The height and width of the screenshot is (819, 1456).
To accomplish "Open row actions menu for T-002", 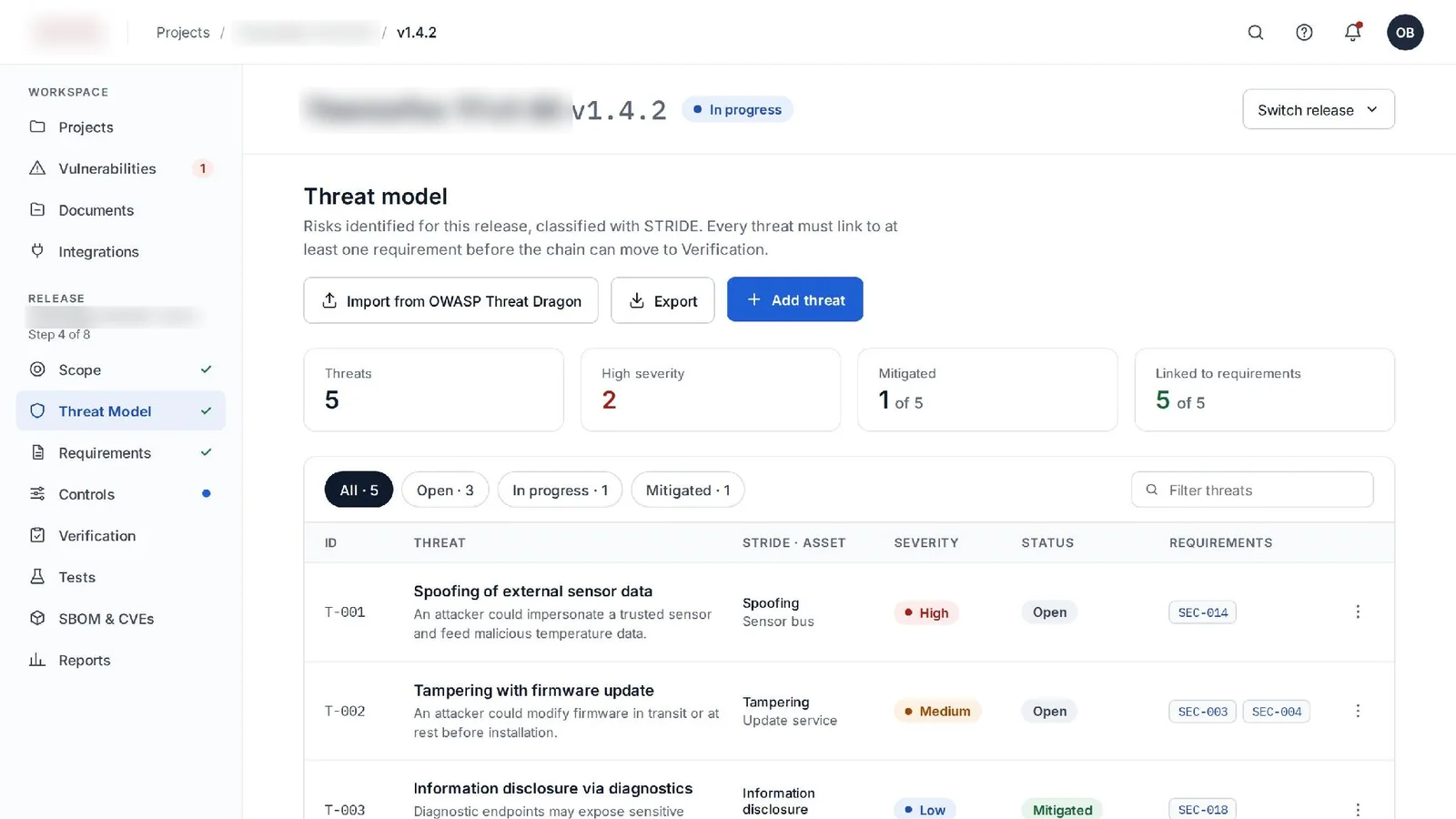I will tap(1358, 711).
